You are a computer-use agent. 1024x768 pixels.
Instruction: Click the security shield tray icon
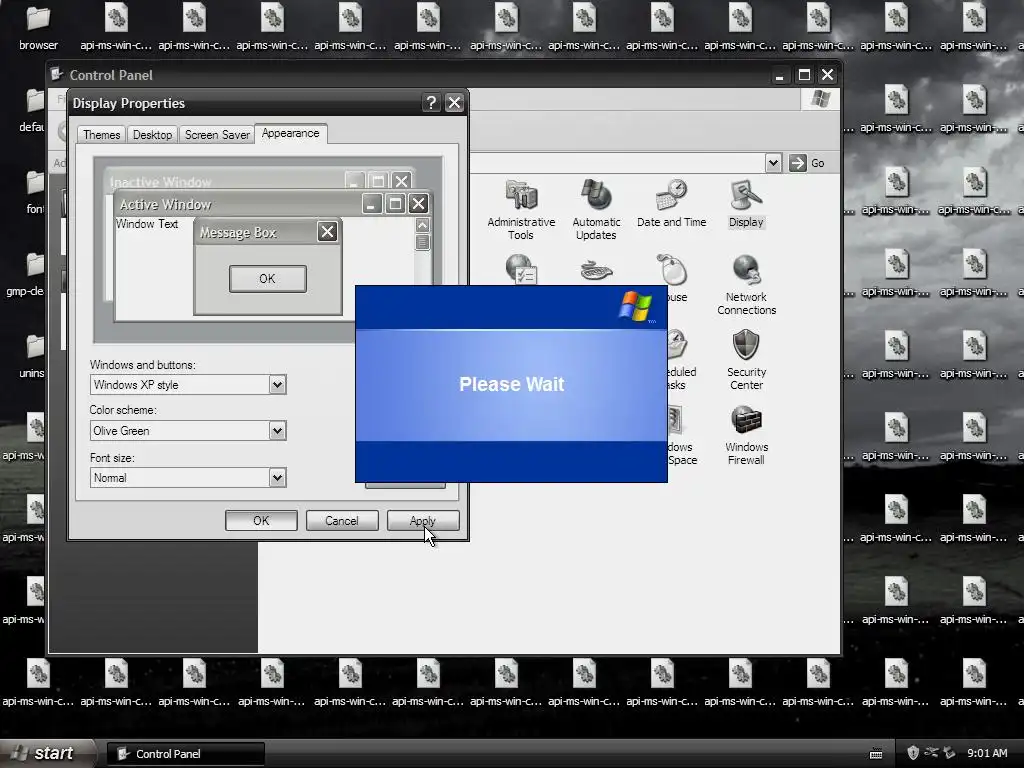point(913,753)
